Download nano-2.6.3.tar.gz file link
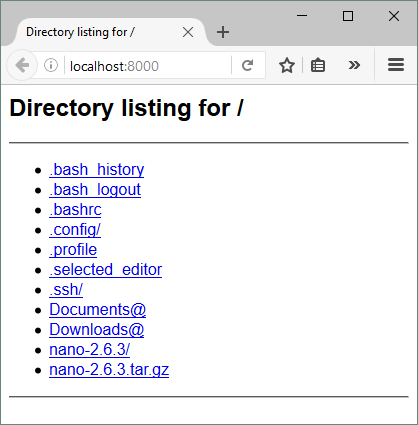Image resolution: width=418 pixels, height=425 pixels. [109, 370]
